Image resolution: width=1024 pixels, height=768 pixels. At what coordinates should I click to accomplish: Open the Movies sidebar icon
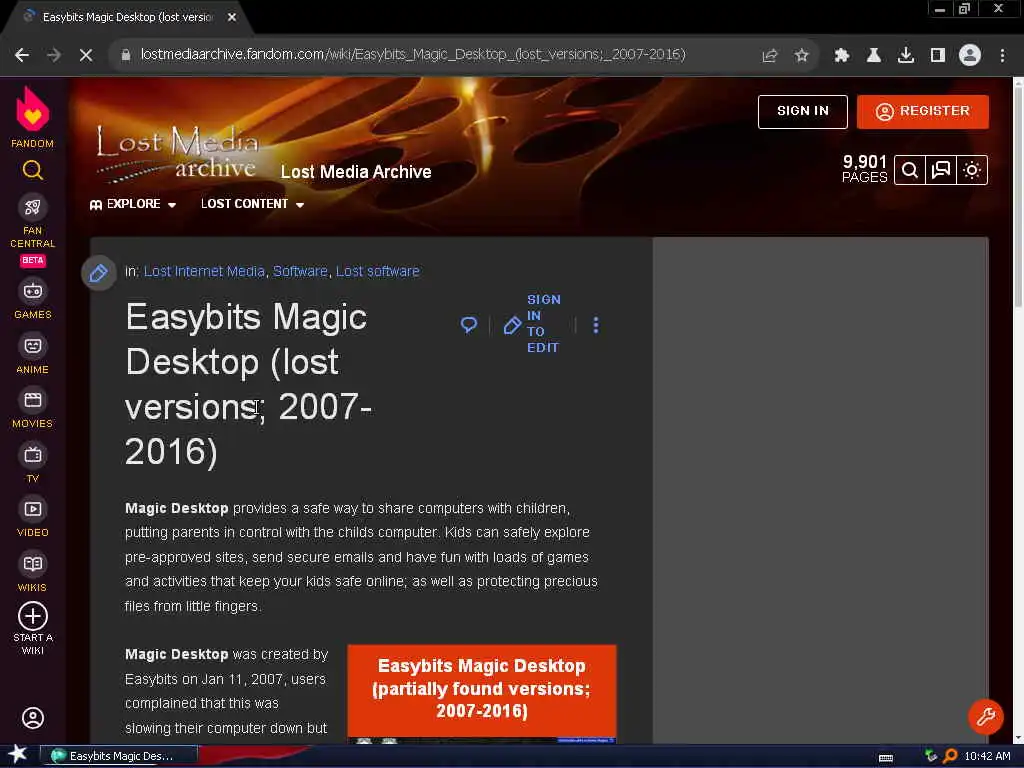[x=33, y=400]
